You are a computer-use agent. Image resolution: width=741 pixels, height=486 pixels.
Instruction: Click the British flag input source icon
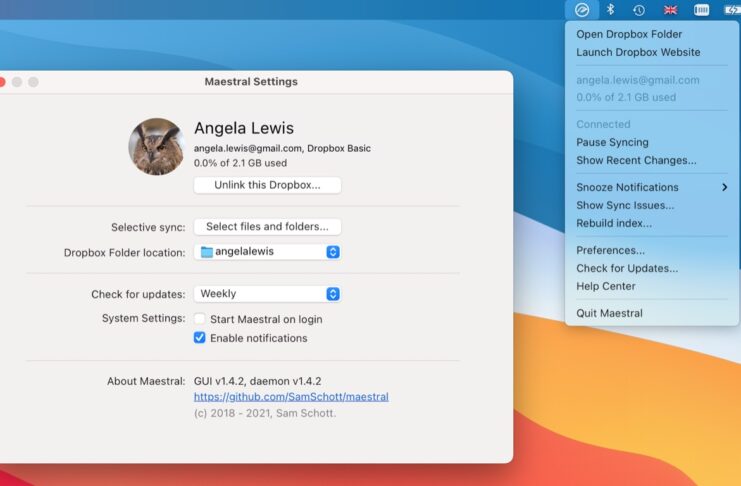click(x=670, y=10)
